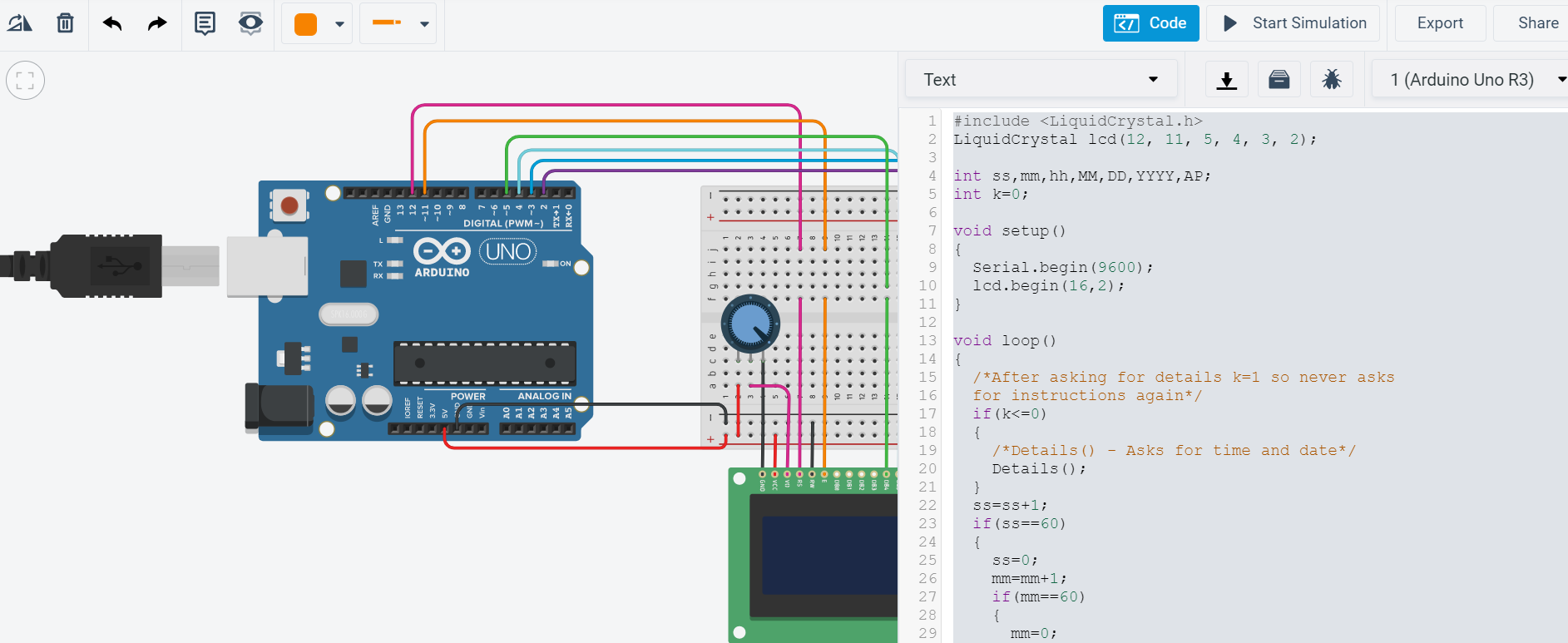This screenshot has width=1568, height=643.
Task: Select the pink wire at pin 12
Action: [606, 105]
